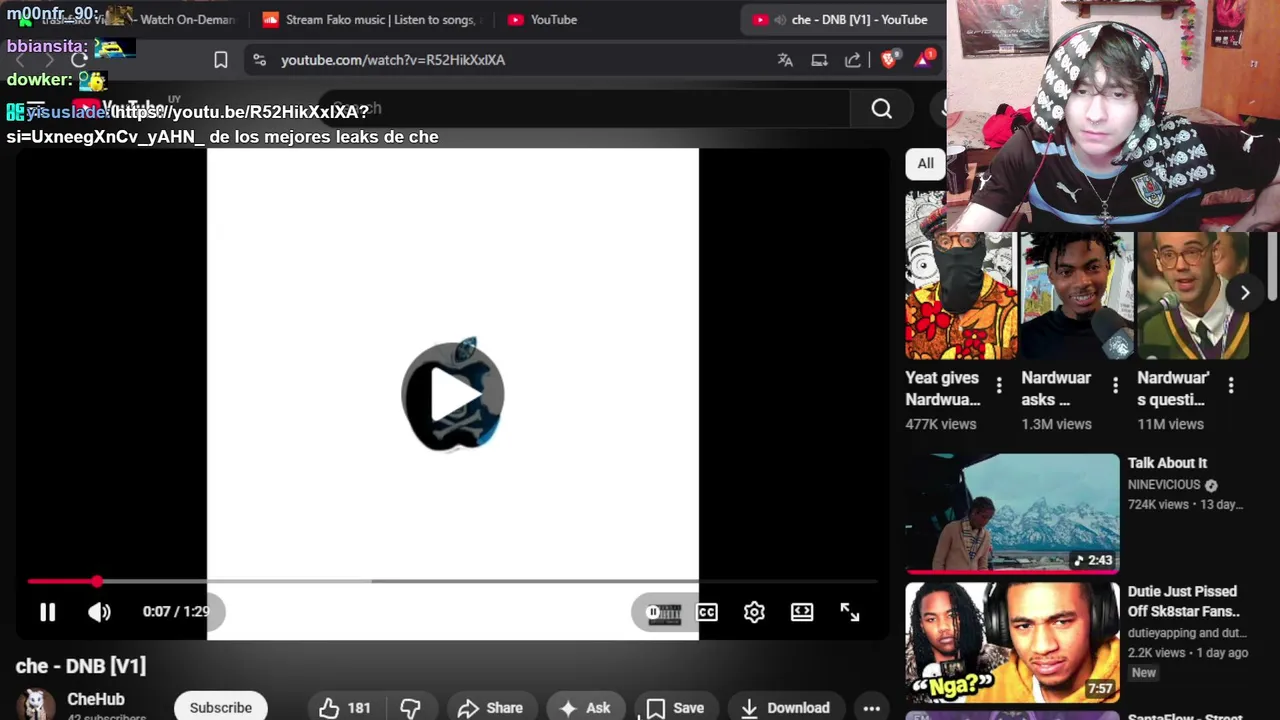The image size is (1280, 720).
Task: Play "Dutie Just Pissed Off Sk8star" thumbnail
Action: (x=1013, y=643)
